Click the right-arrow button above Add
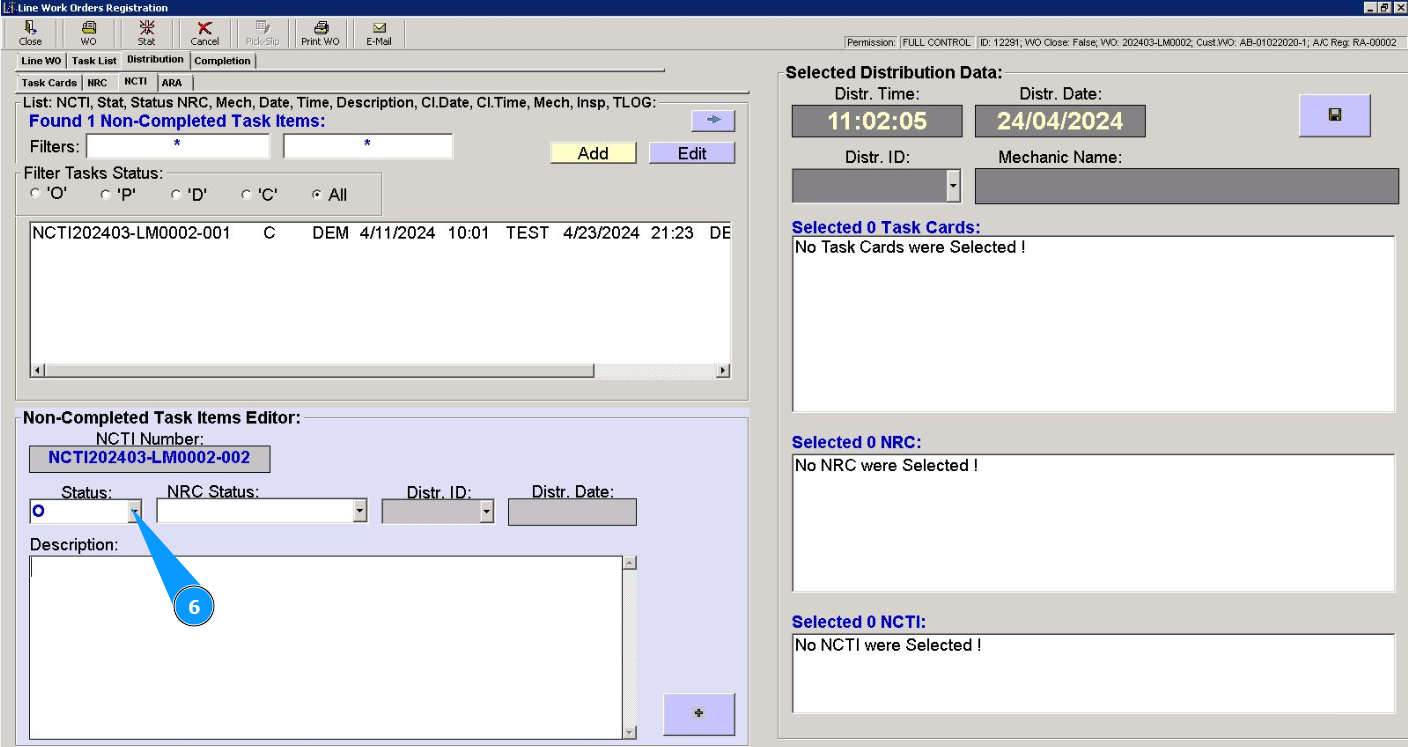 713,121
